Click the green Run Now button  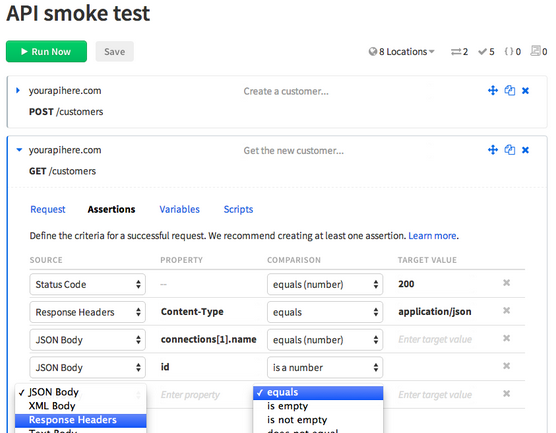click(46, 51)
